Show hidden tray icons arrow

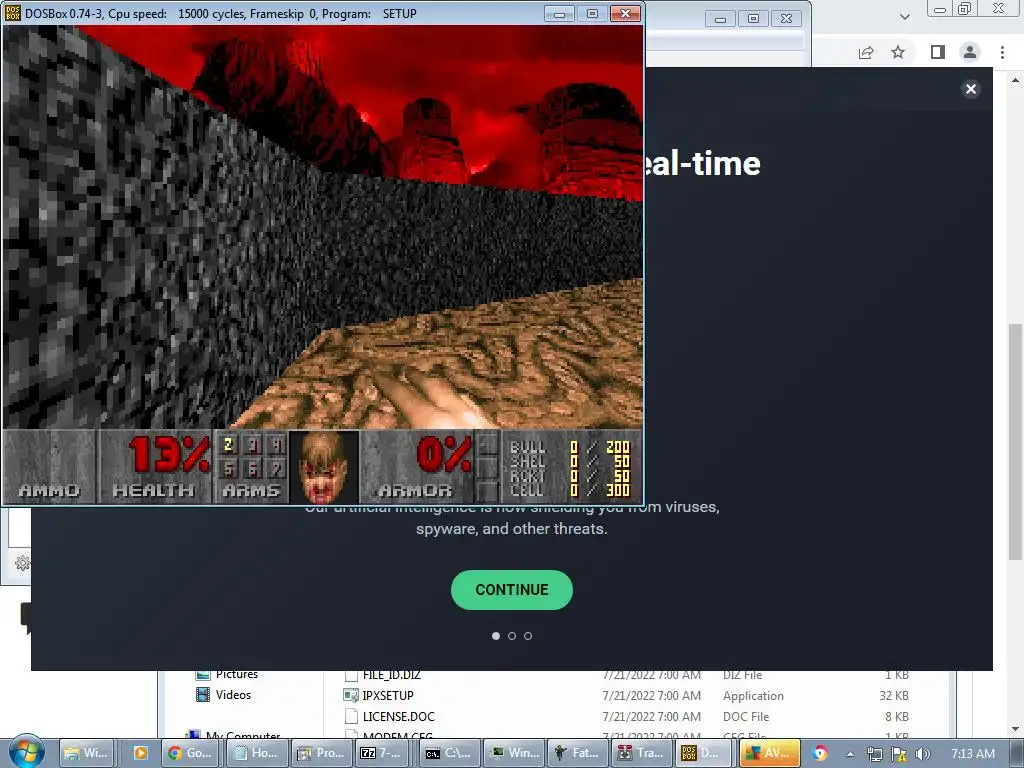pyautogui.click(x=850, y=754)
